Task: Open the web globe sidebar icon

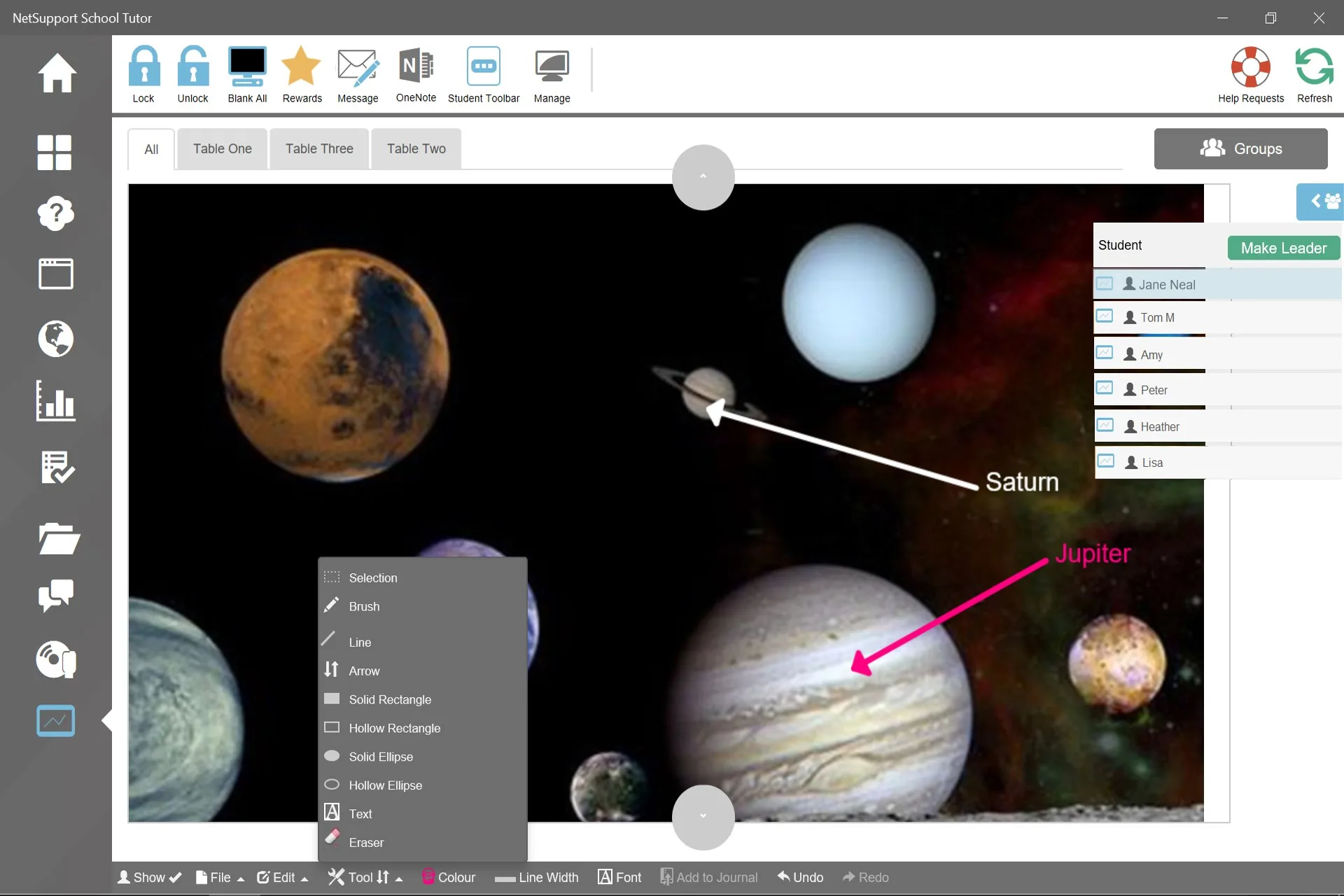Action: [x=55, y=339]
